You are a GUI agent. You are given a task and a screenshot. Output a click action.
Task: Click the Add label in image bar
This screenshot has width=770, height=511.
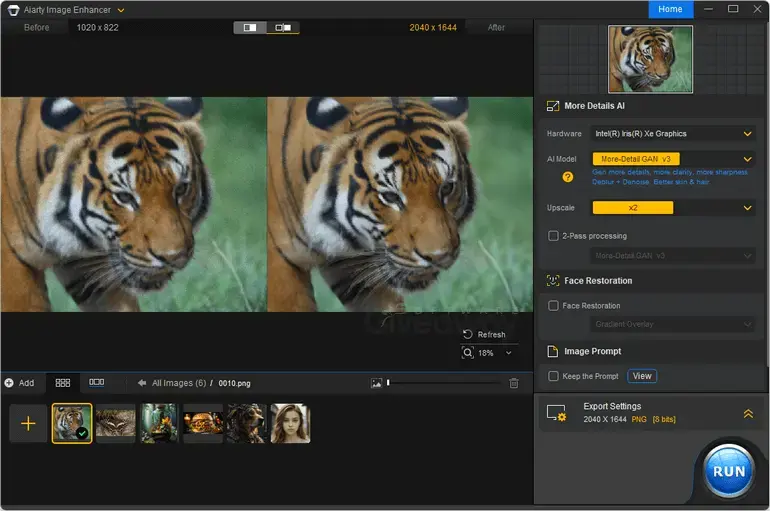pyautogui.click(x=26, y=383)
